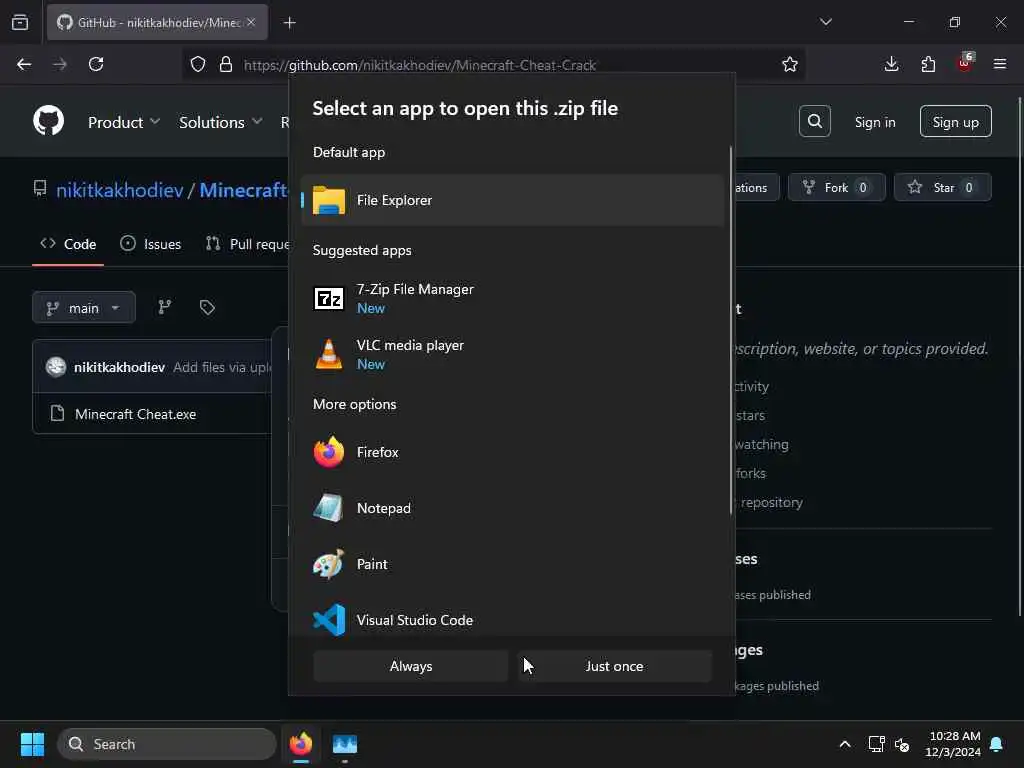Click the nikitkakhodiev commit author name
The image size is (1024, 768).
120,367
